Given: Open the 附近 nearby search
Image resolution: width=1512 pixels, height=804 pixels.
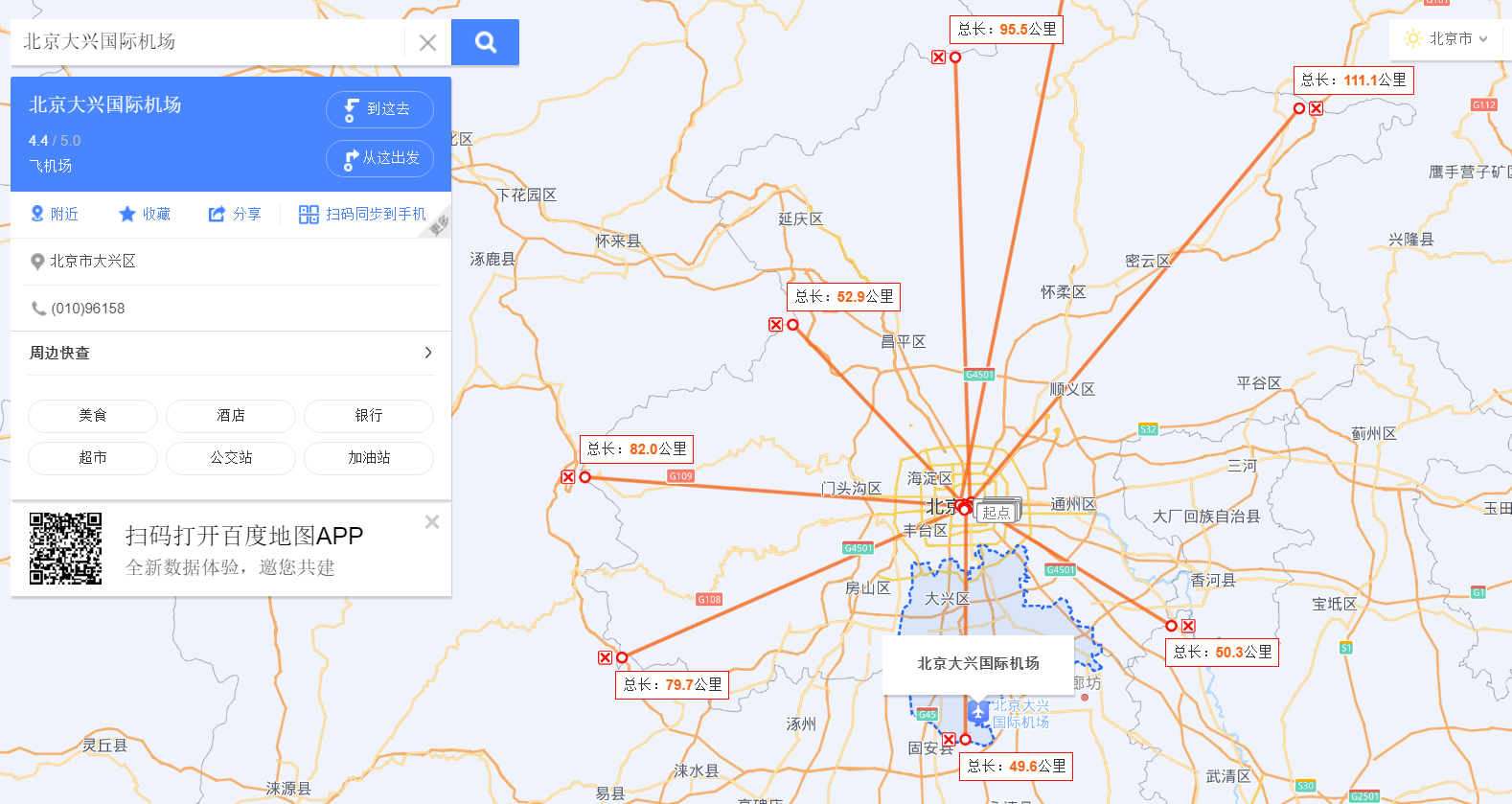Looking at the screenshot, I should point(55,214).
